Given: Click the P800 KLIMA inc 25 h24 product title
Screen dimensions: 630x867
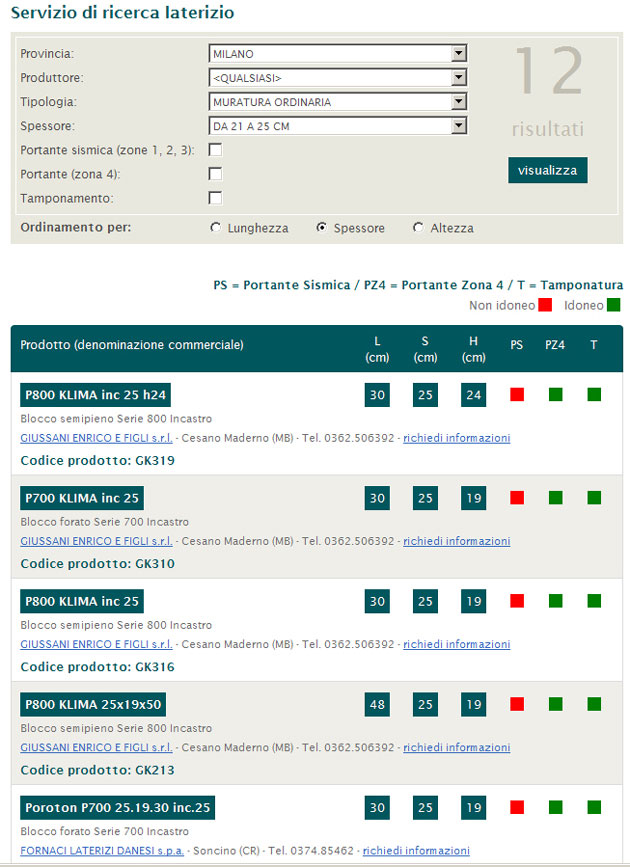Looking at the screenshot, I should [96, 395].
